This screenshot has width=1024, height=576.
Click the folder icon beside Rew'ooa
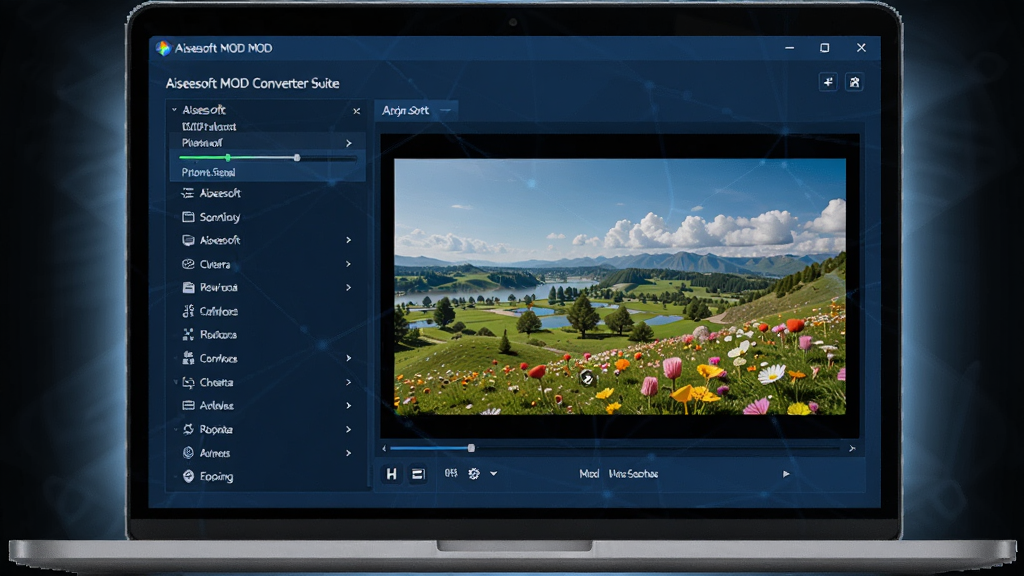[188, 287]
